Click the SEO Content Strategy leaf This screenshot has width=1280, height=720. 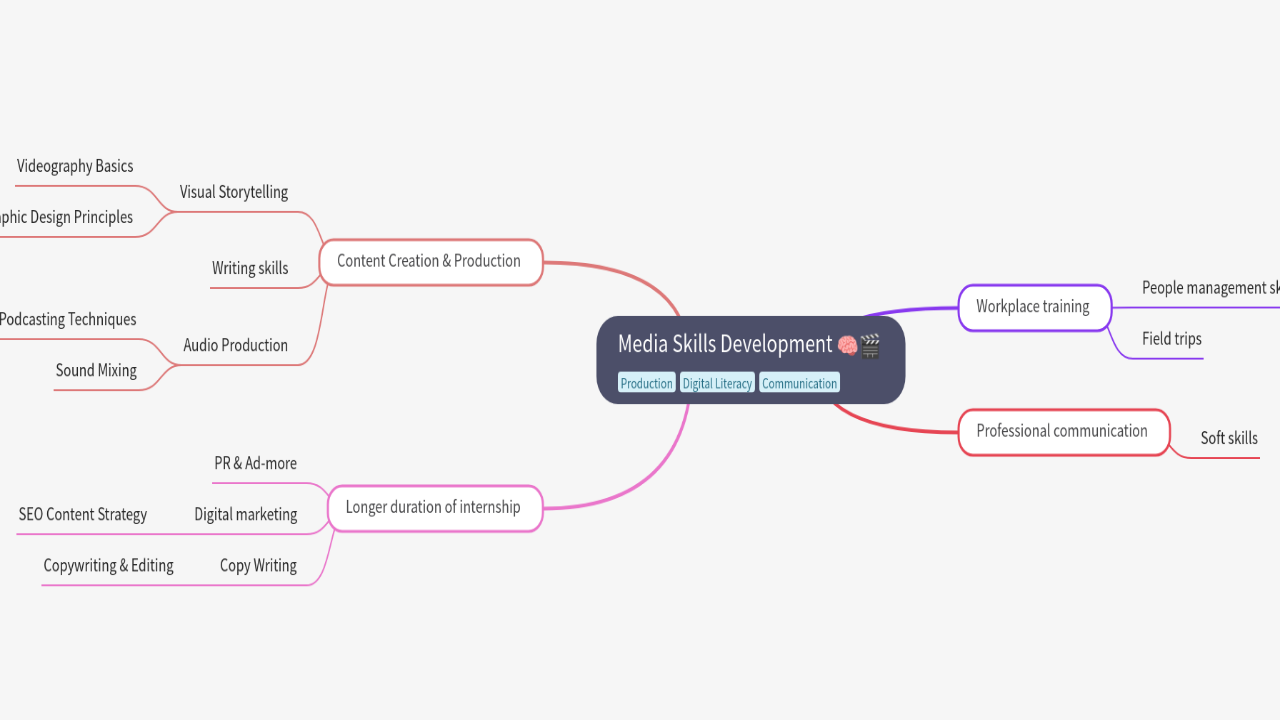click(x=83, y=514)
